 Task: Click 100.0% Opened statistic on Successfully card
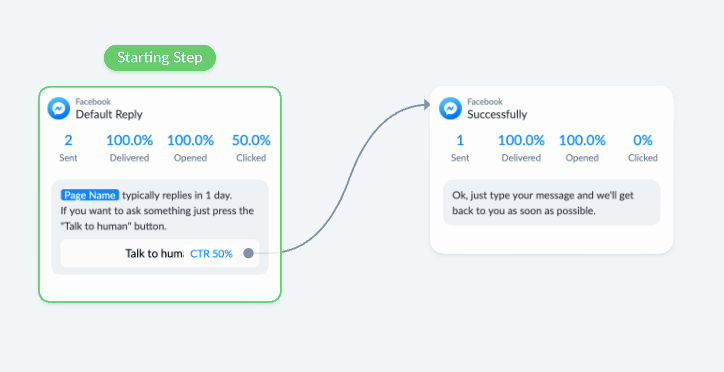coord(582,148)
